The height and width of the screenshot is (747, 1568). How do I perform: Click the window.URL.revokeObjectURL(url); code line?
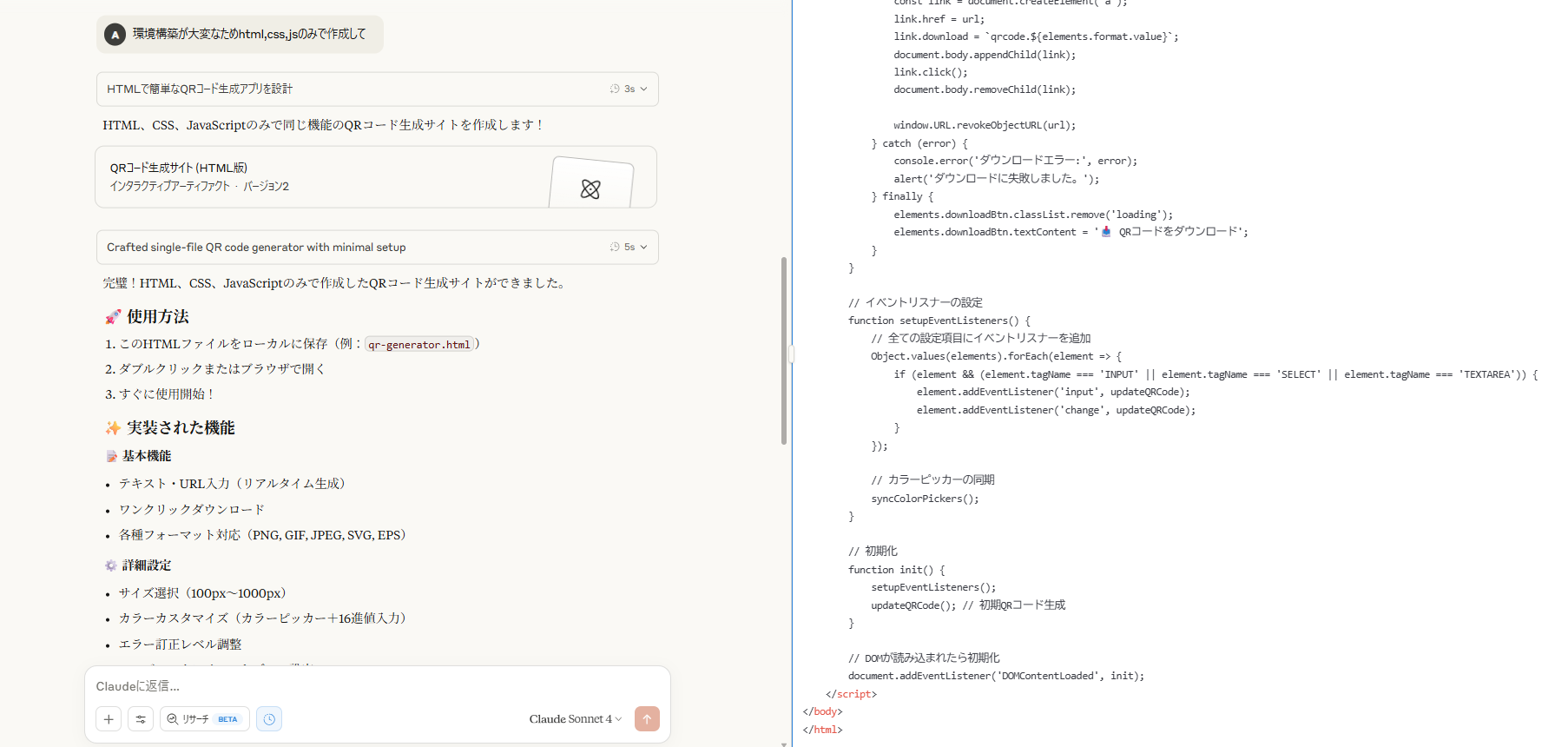click(985, 125)
